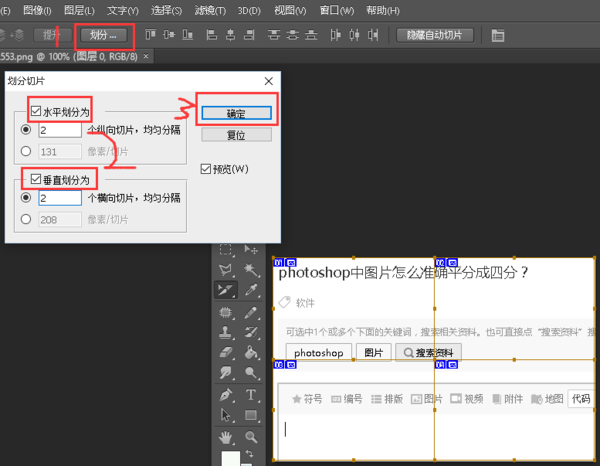Select the Eyedropper tool

click(x=251, y=290)
